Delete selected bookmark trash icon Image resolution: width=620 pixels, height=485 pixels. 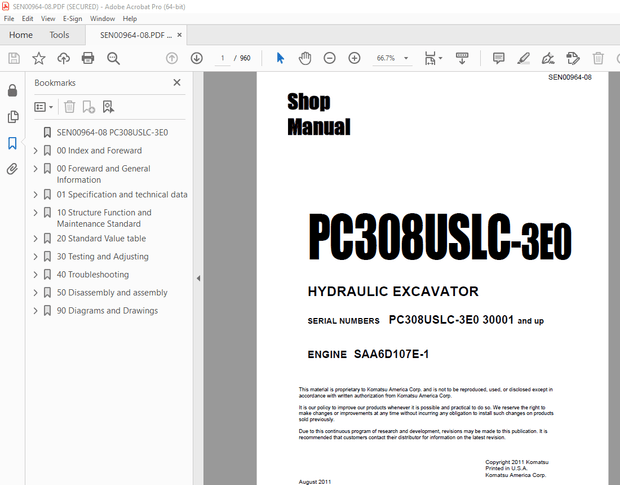tap(70, 107)
